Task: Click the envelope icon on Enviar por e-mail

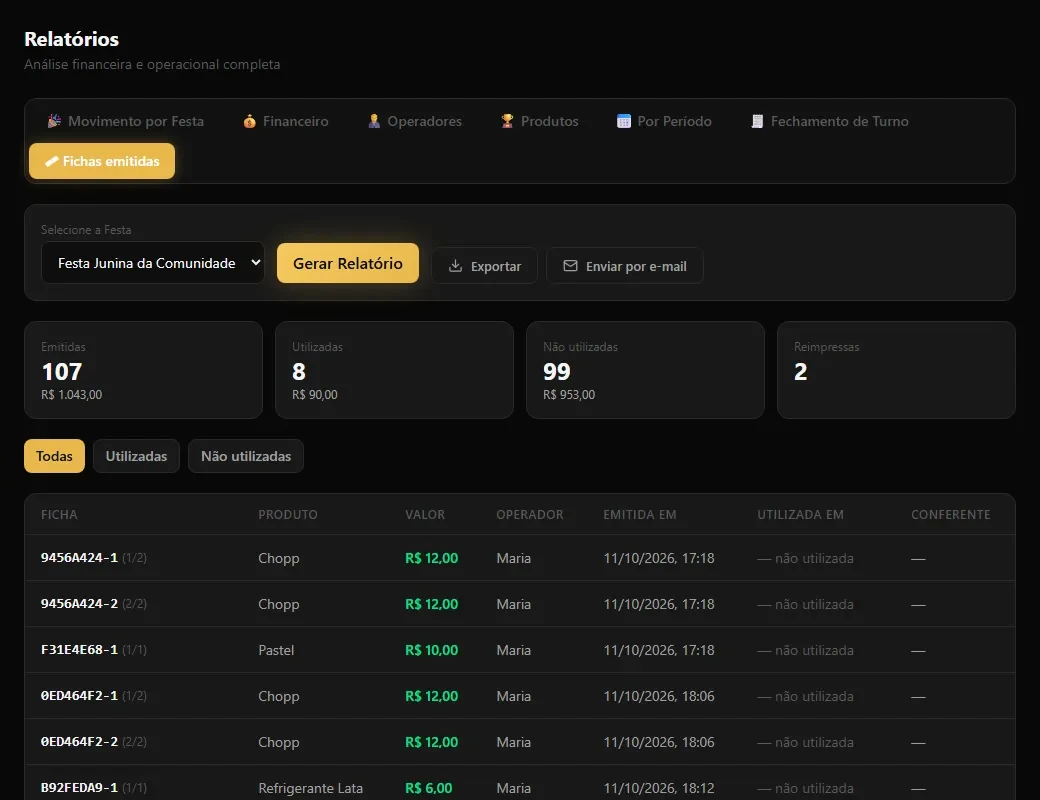Action: click(x=570, y=265)
